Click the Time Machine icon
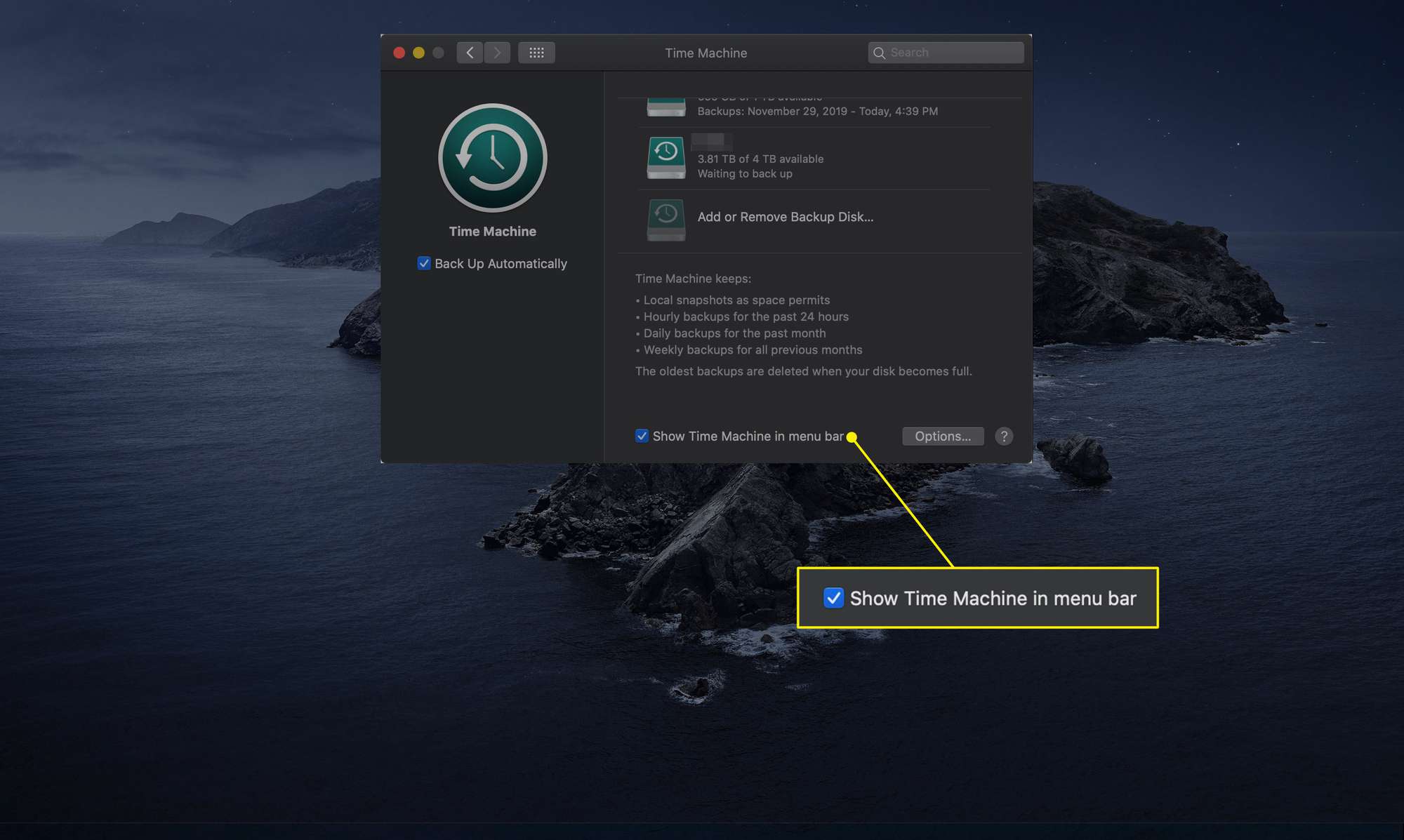Viewport: 1404px width, 840px height. click(492, 157)
